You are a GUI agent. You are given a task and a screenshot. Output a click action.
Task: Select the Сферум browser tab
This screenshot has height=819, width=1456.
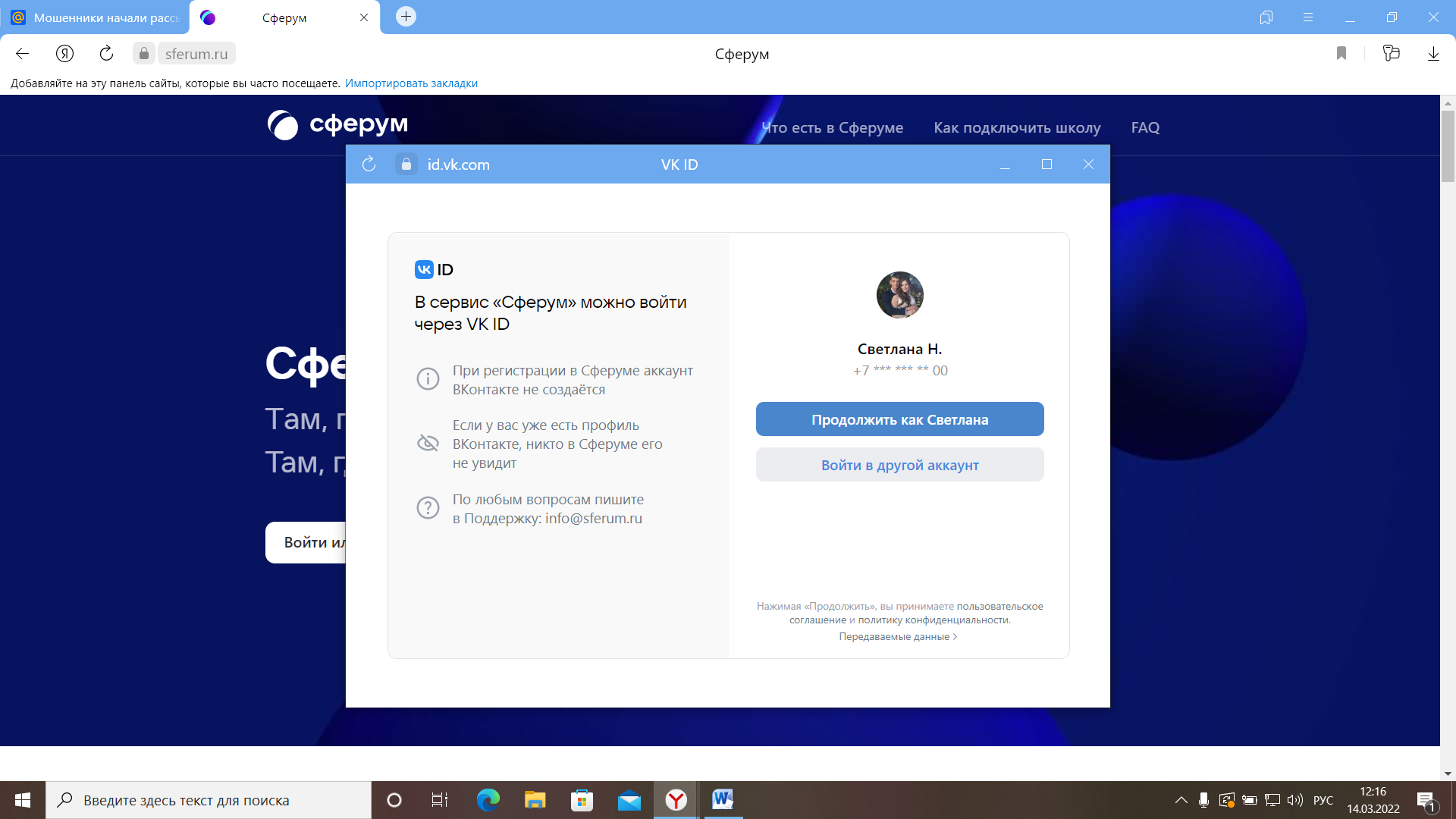284,17
